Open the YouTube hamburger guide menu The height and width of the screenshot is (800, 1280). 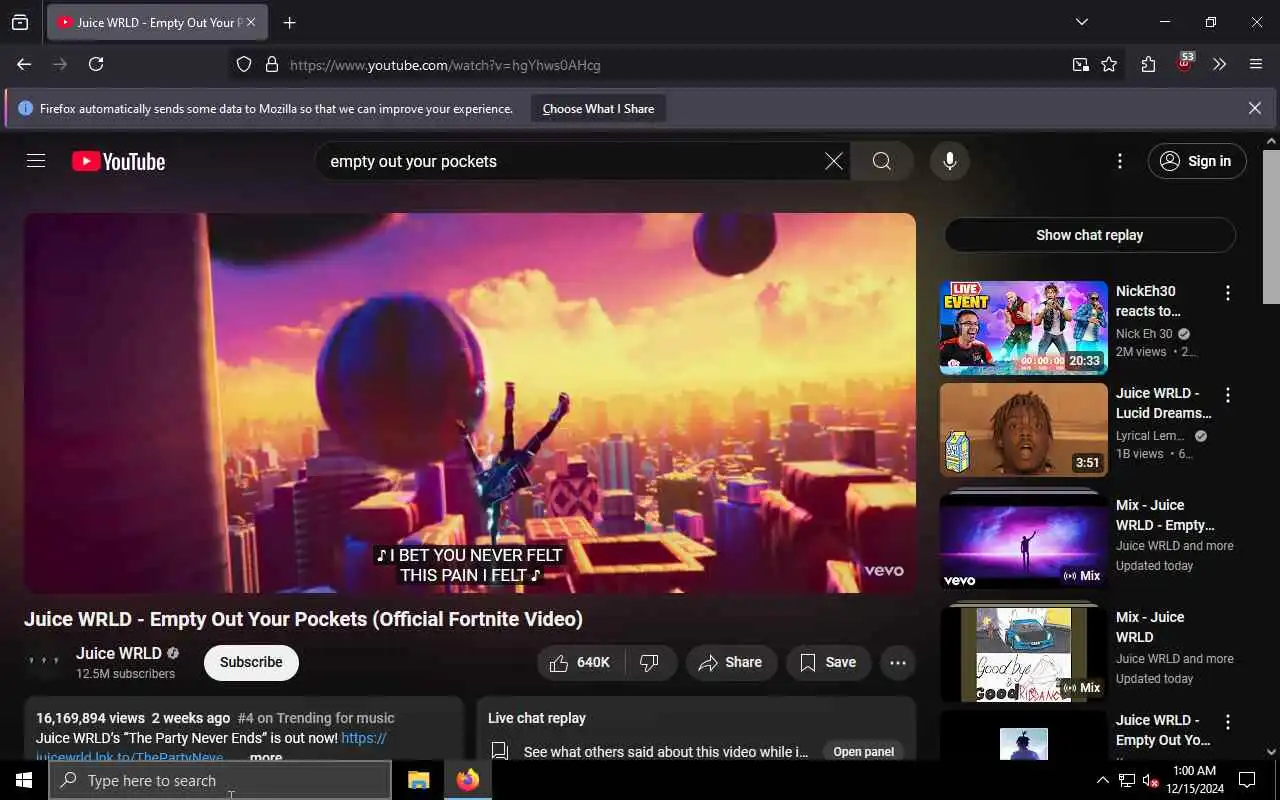point(36,161)
